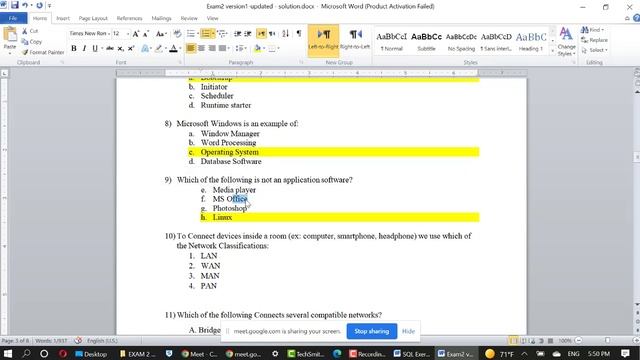Switch to the Insert tab
The image size is (640, 360).
(63, 18)
